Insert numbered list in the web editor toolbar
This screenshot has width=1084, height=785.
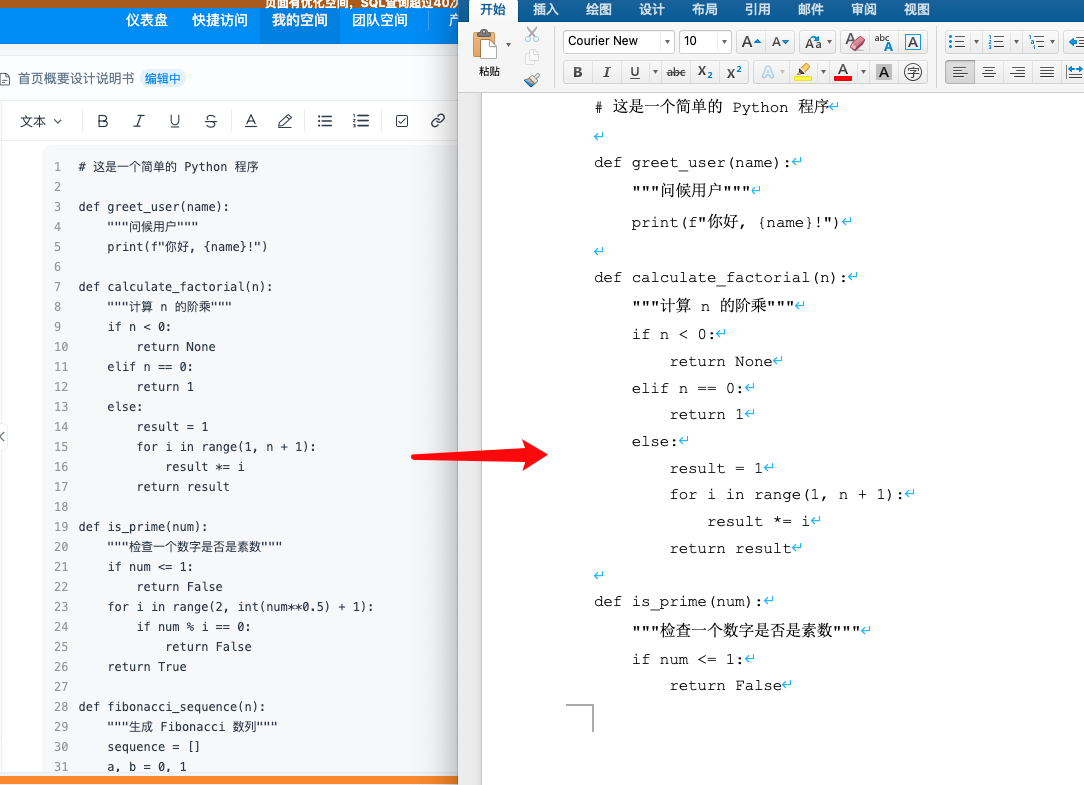[x=361, y=121]
